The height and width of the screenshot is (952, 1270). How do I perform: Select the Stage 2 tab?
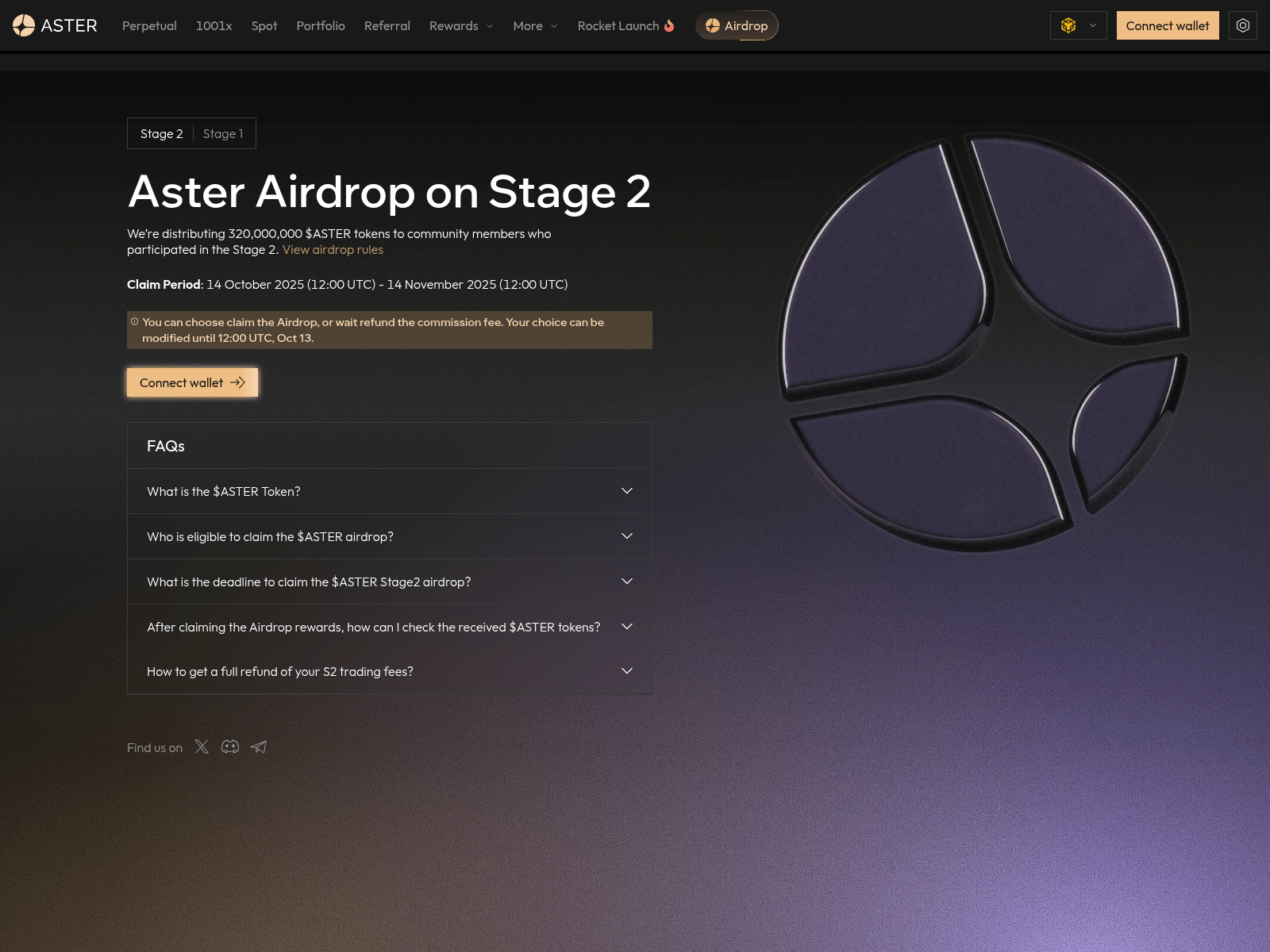162,133
